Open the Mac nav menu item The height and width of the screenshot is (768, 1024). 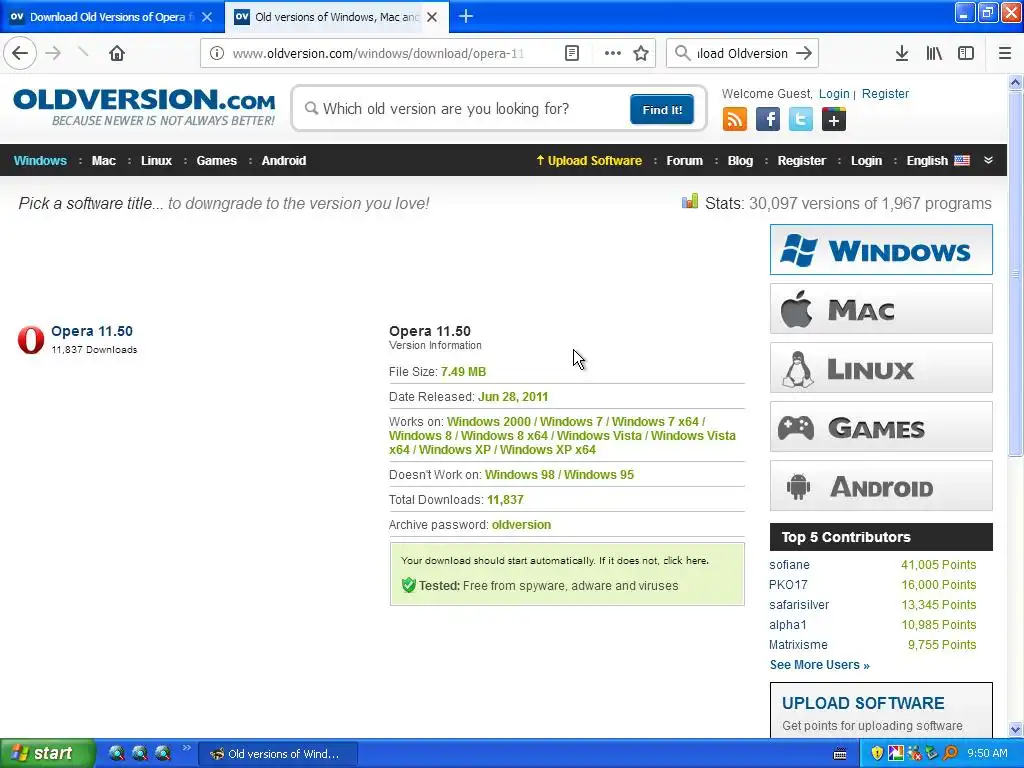pyautogui.click(x=104, y=161)
